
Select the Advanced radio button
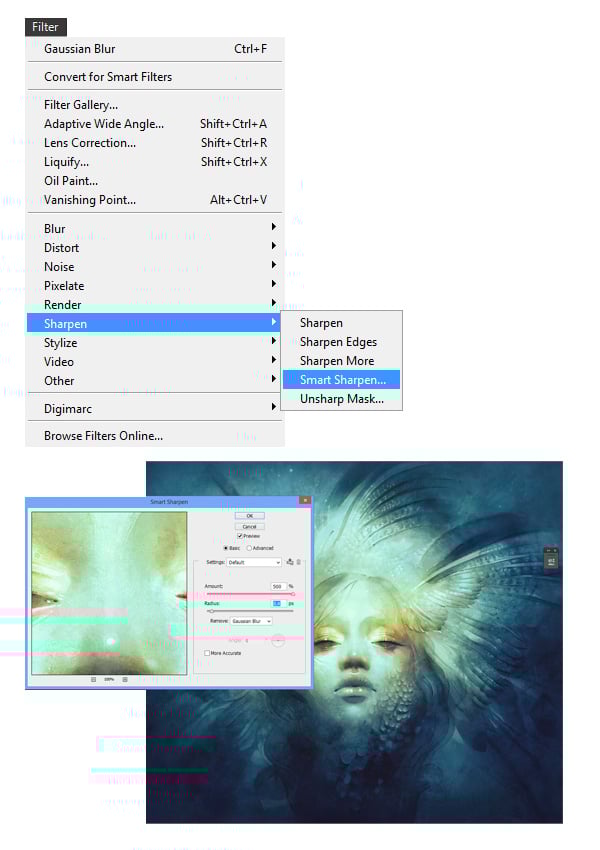(249, 548)
